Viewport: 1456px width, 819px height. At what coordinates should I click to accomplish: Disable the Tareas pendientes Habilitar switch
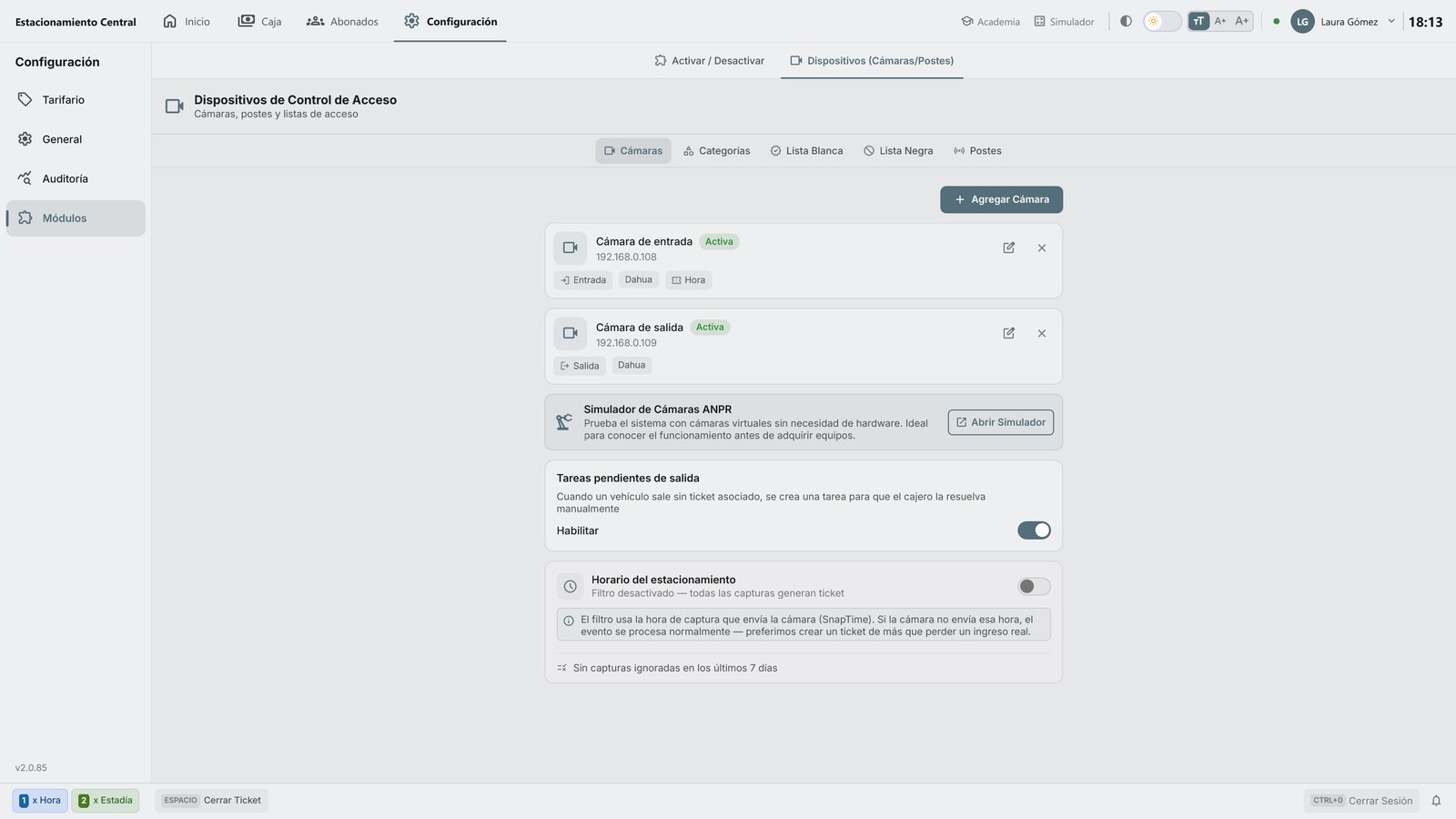click(x=1034, y=531)
